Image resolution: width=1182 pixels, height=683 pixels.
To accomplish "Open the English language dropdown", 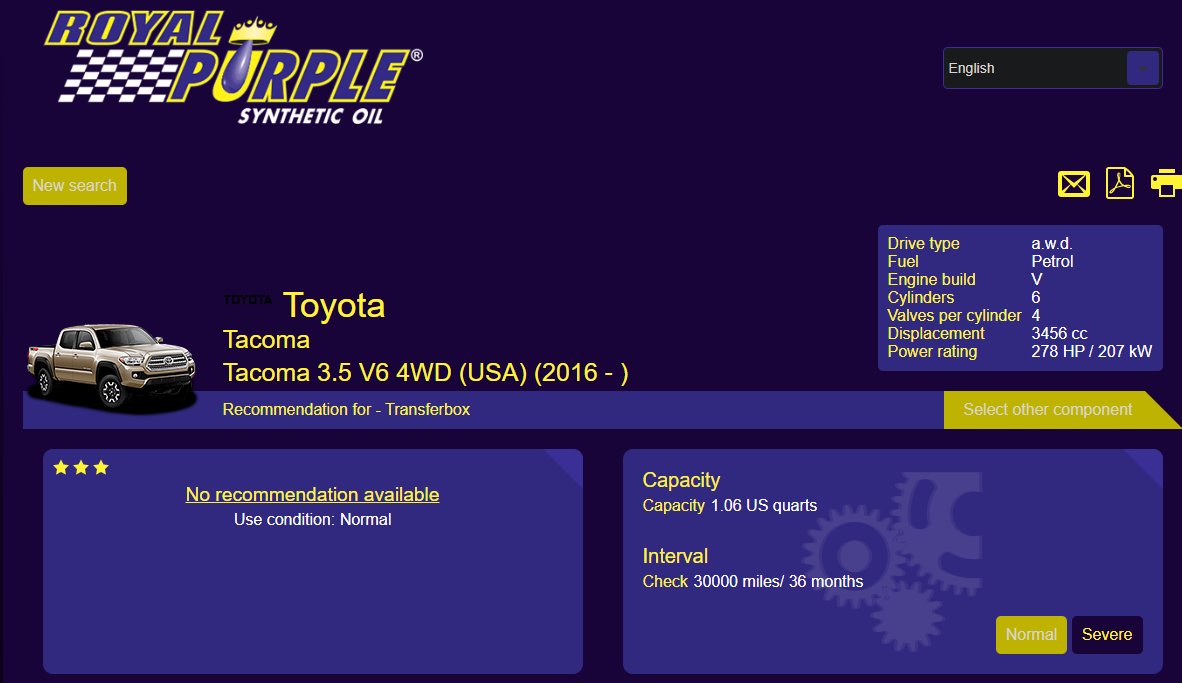I will [1052, 68].
